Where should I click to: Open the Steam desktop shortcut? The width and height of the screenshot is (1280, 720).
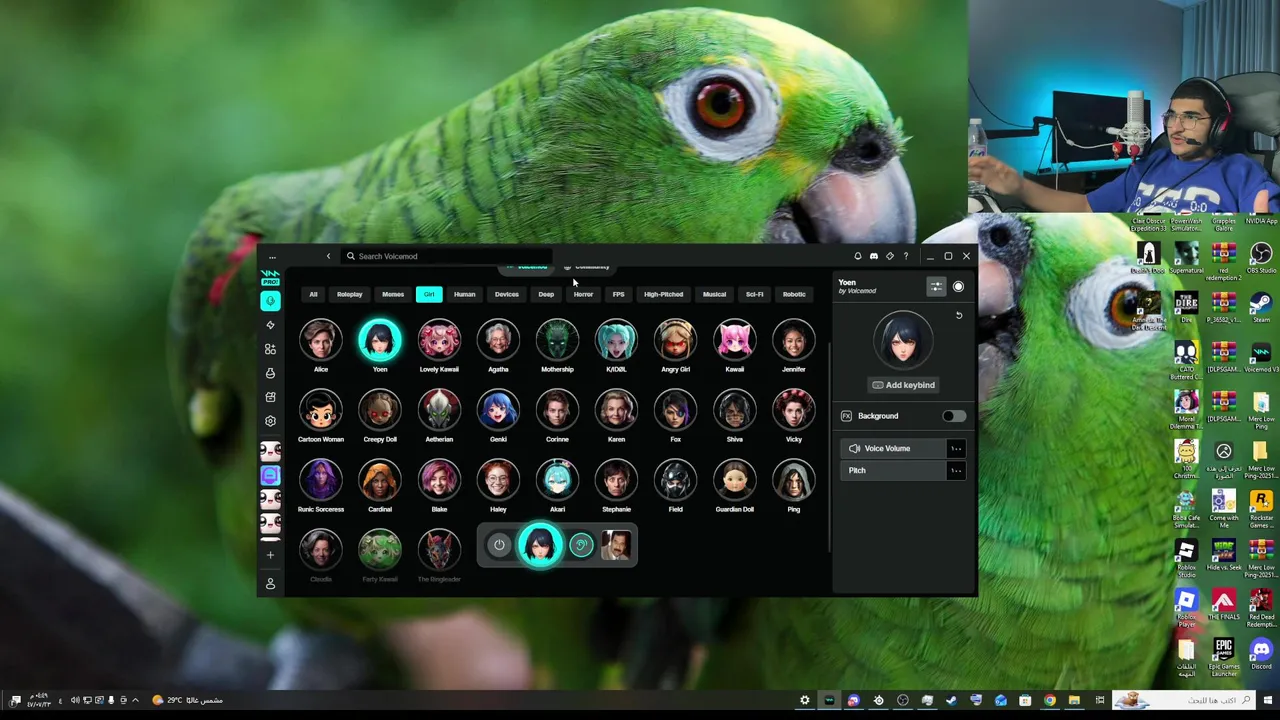coord(1261,307)
